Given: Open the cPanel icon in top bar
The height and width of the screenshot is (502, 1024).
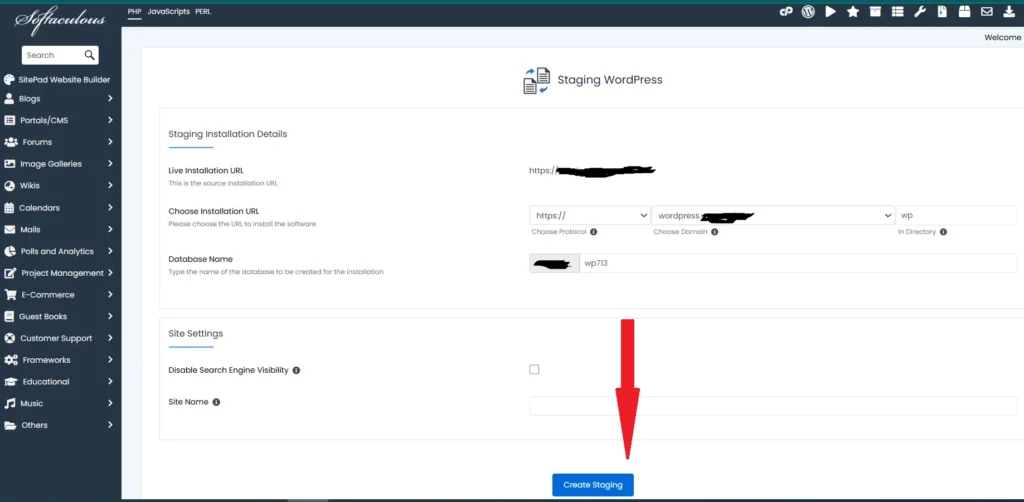Looking at the screenshot, I should click(786, 12).
